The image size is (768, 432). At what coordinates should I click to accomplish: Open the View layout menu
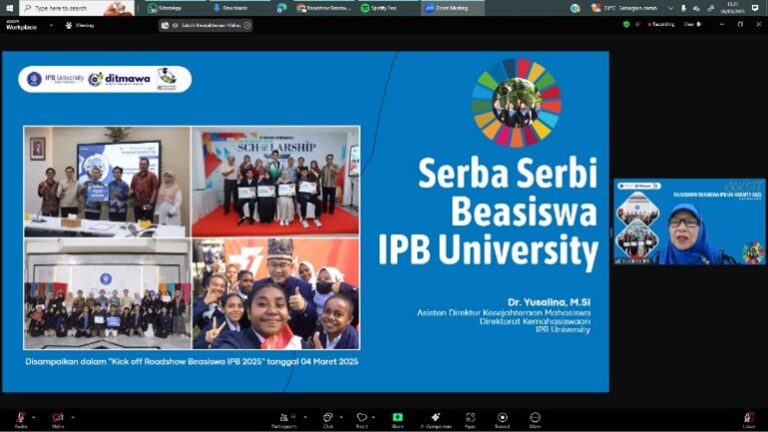(x=692, y=24)
